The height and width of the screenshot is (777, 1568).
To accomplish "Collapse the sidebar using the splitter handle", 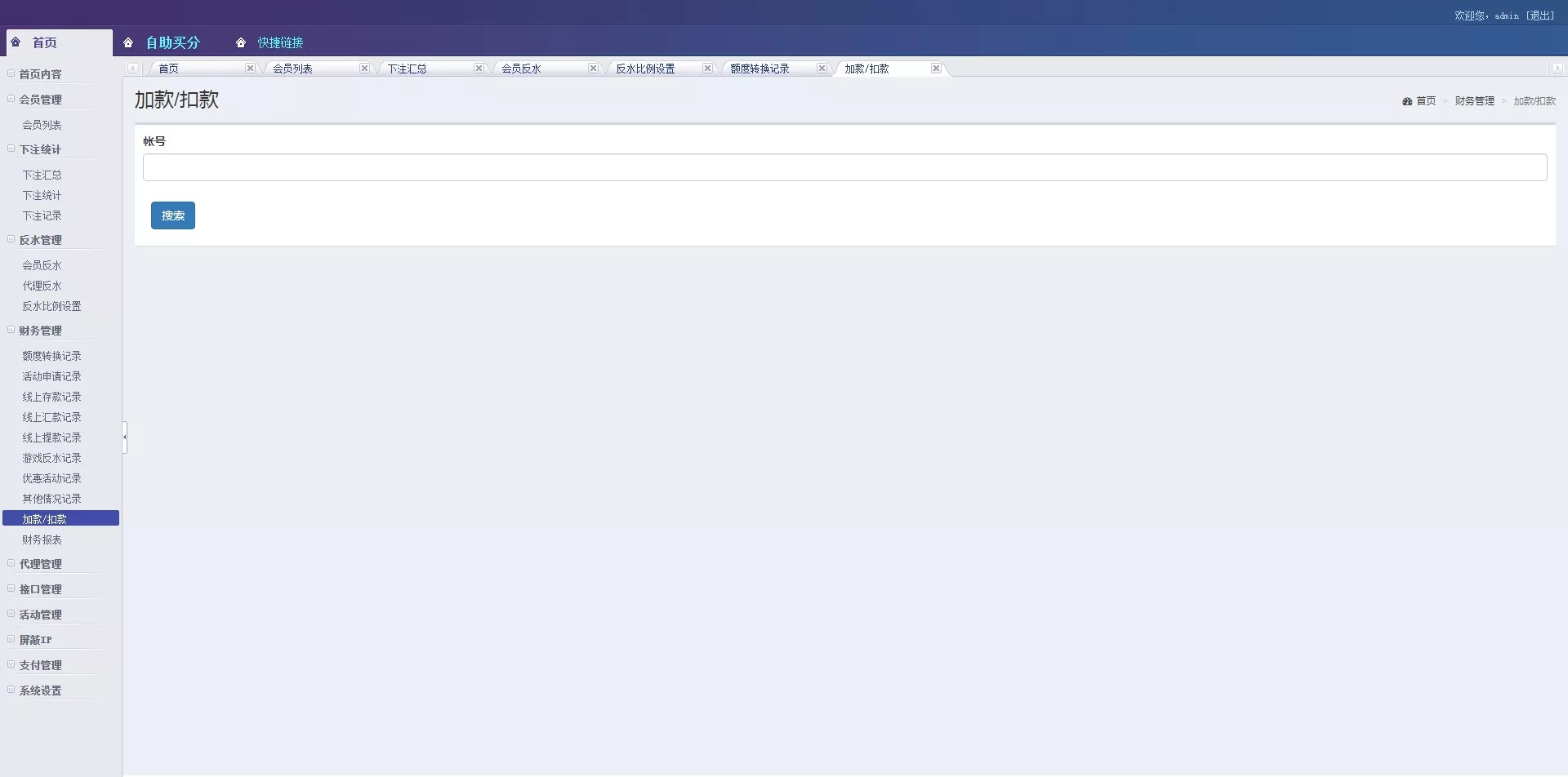I will 125,437.
